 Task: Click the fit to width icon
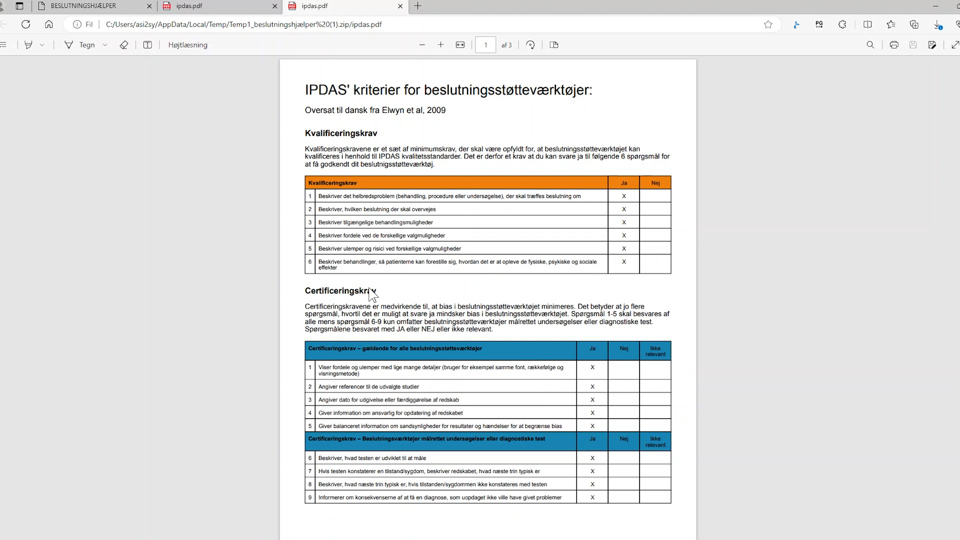click(460, 45)
